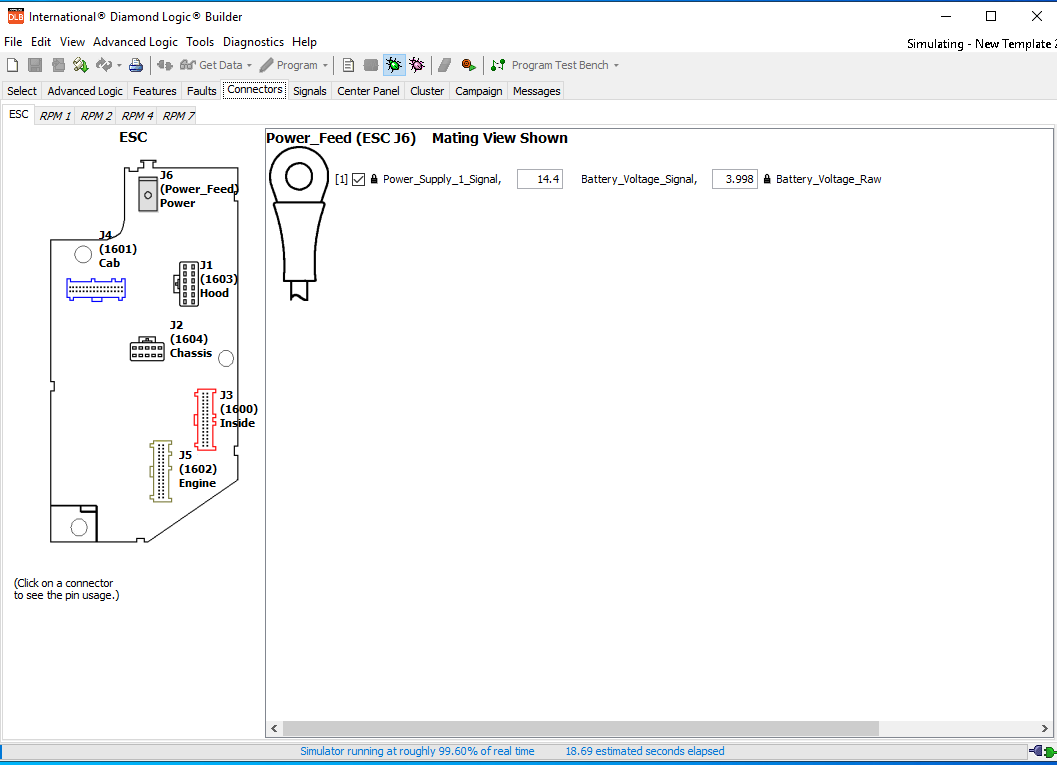Toggle the Power_Supply_1_Signal checkbox

pos(358,179)
